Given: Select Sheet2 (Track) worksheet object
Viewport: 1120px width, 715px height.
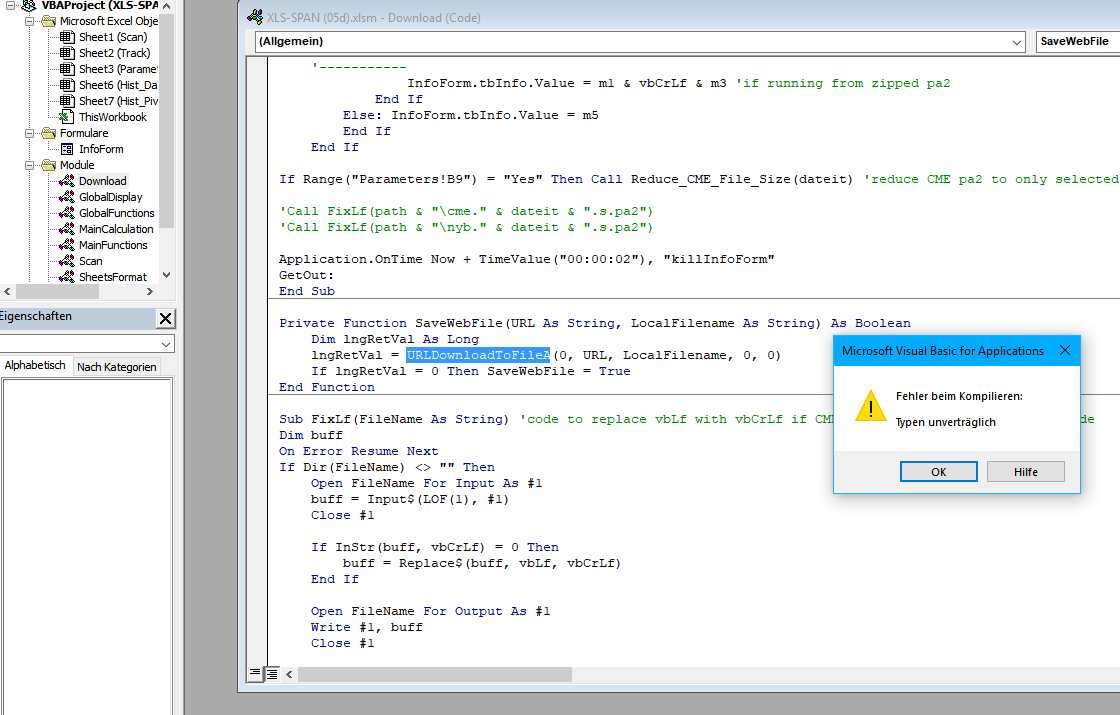Looking at the screenshot, I should pyautogui.click(x=114, y=53).
